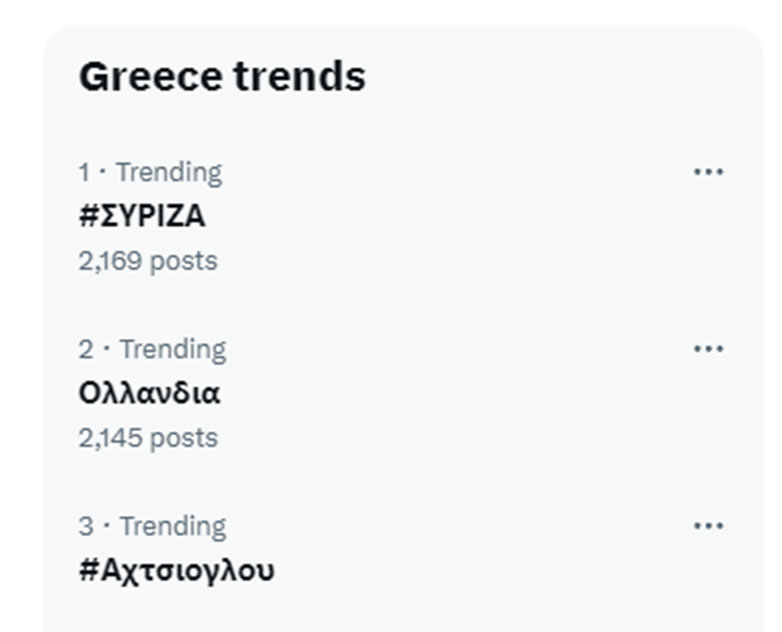View posts for the top-ranked trend
Viewport: 782px width, 632px height.
[x=142, y=216]
